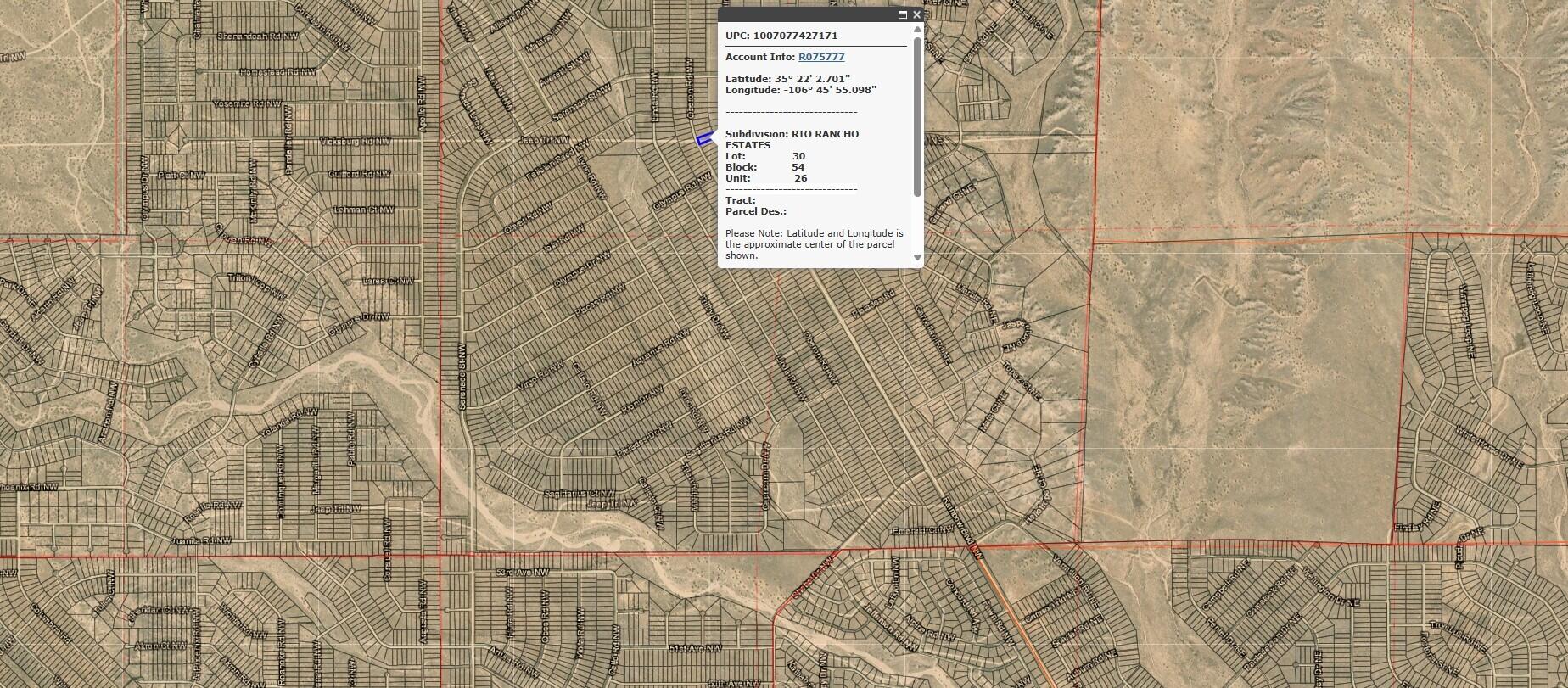The width and height of the screenshot is (1568, 688).
Task: Click the Tract: label in popup
Action: (x=741, y=200)
